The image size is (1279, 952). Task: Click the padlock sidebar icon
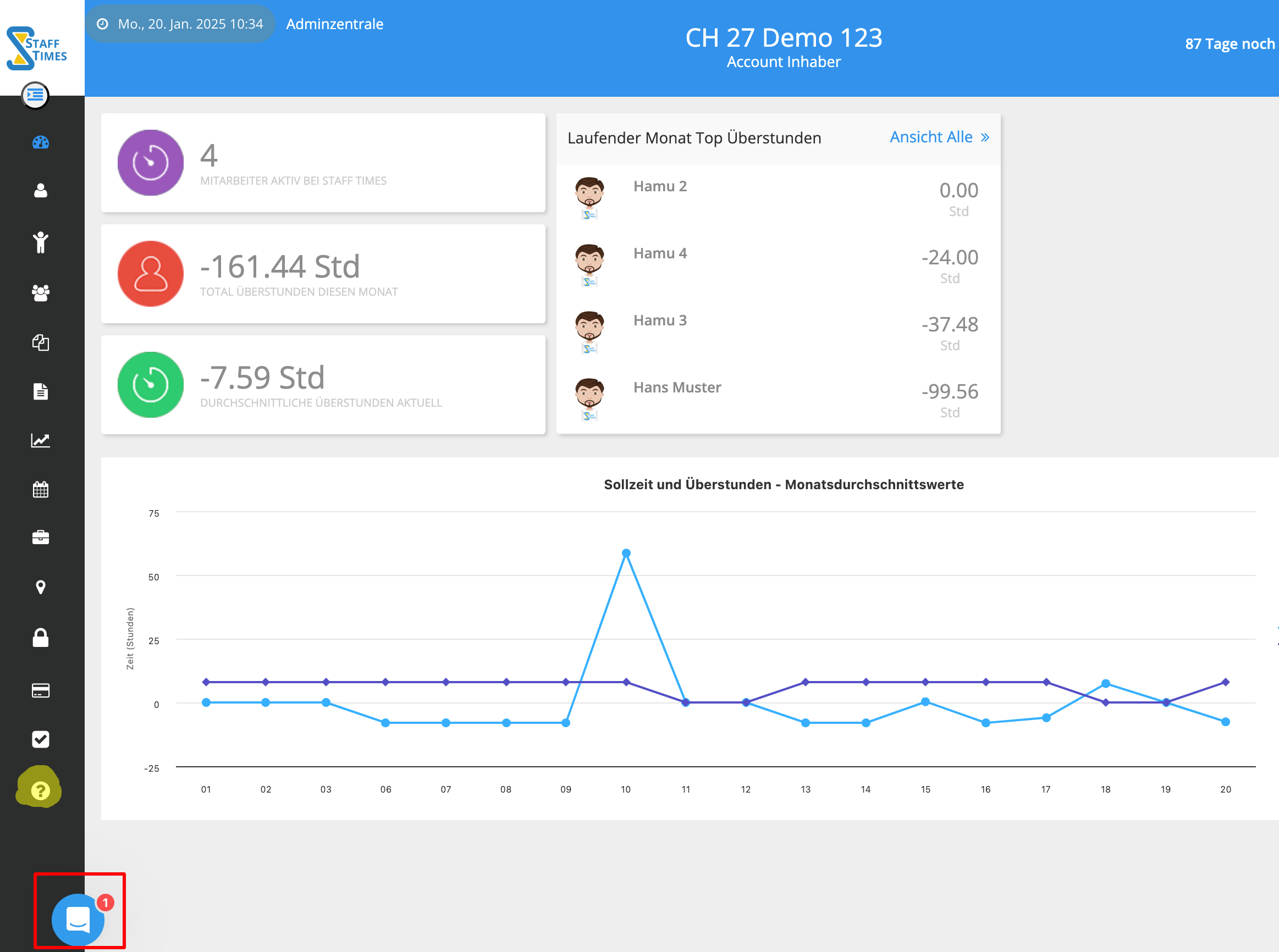[x=40, y=638]
